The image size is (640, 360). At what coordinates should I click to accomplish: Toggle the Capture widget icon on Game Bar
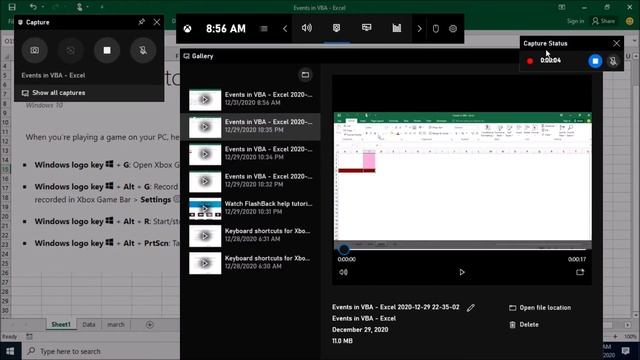[x=336, y=28]
